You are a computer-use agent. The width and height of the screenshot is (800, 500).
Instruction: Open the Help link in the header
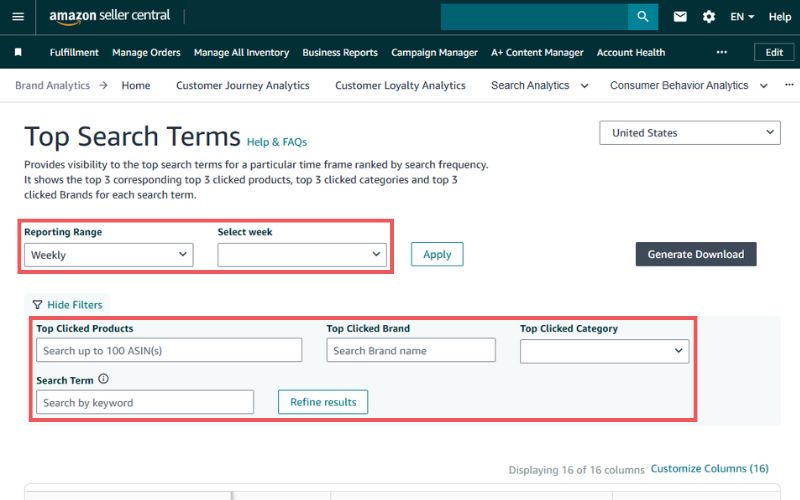tap(780, 17)
